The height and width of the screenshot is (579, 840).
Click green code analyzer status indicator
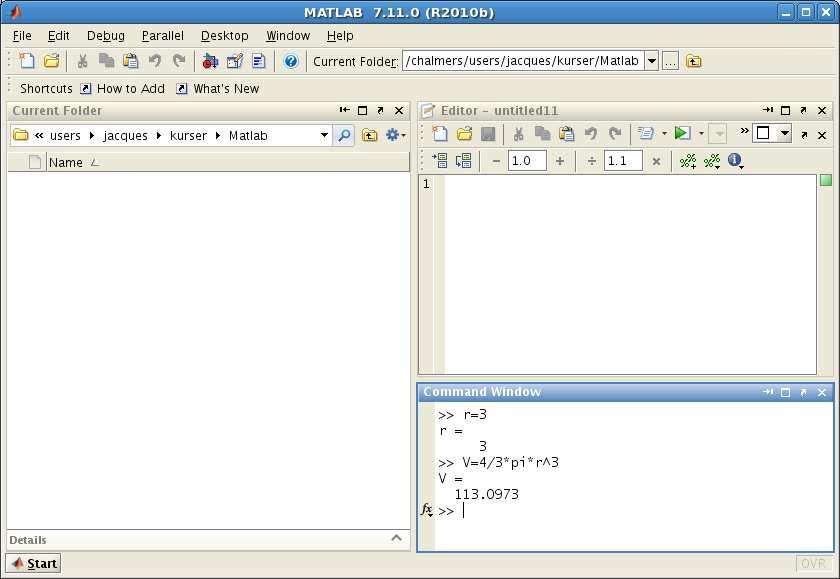826,181
